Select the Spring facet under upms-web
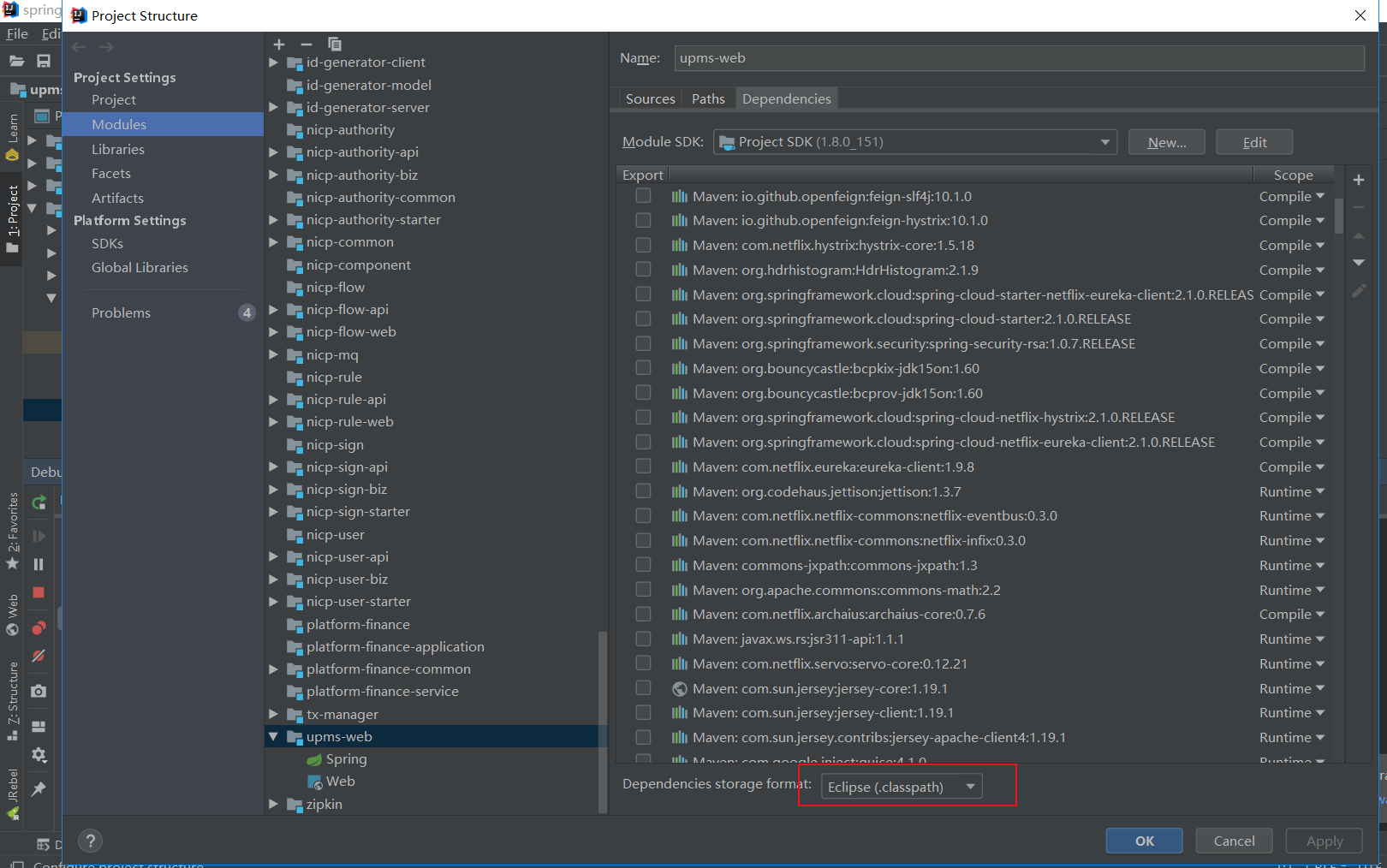This screenshot has width=1387, height=868. [x=336, y=759]
